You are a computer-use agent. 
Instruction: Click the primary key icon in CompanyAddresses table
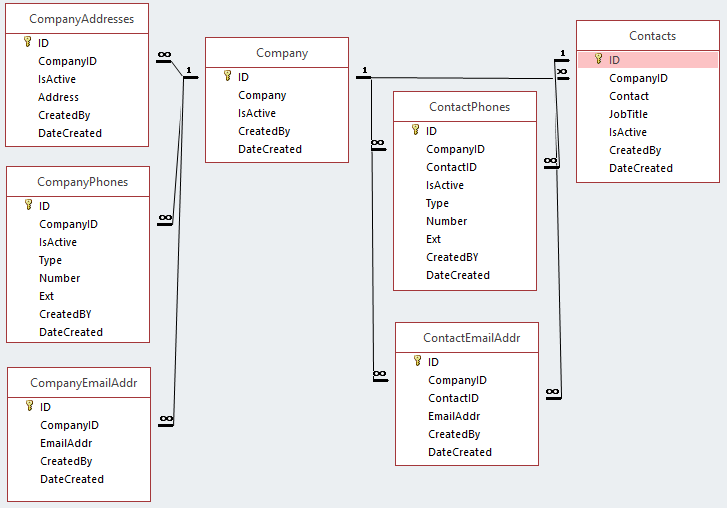(27, 42)
